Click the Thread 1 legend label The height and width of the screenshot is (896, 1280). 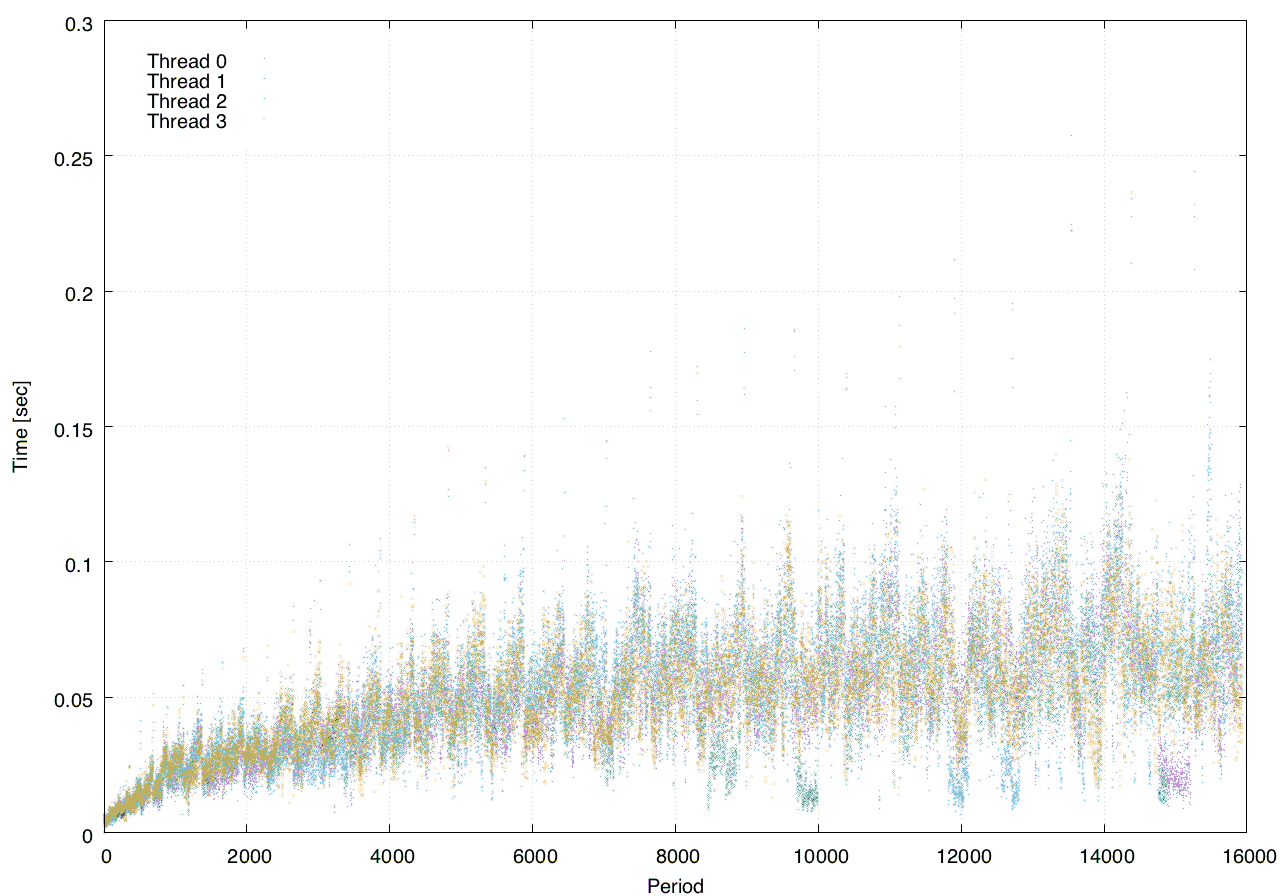(x=187, y=81)
